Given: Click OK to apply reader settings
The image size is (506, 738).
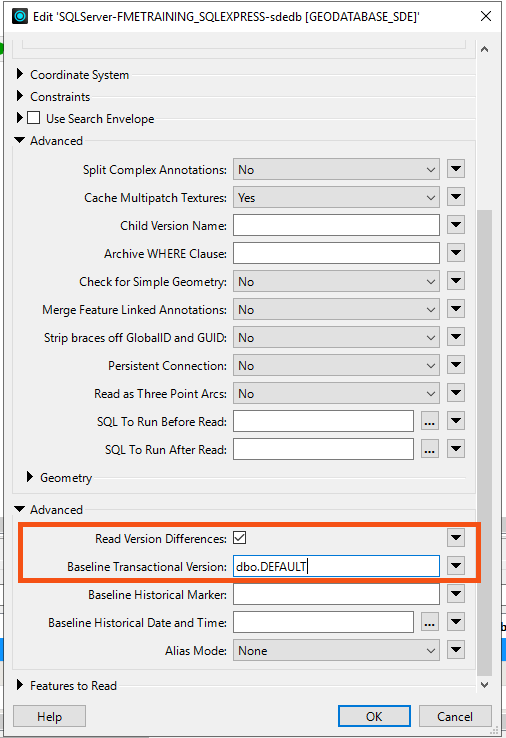Looking at the screenshot, I should tap(374, 716).
